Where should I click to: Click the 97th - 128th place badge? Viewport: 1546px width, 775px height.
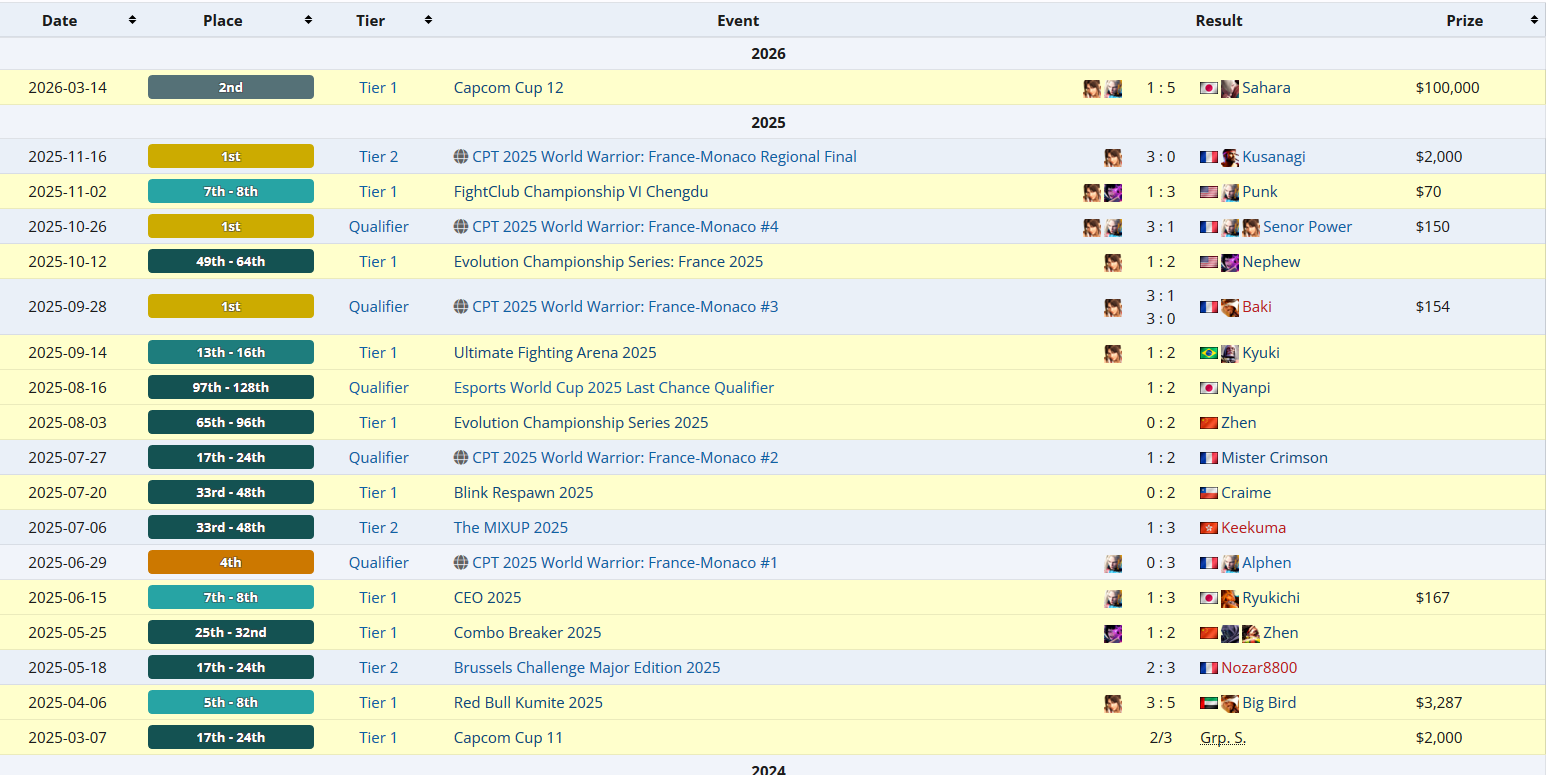tap(231, 388)
